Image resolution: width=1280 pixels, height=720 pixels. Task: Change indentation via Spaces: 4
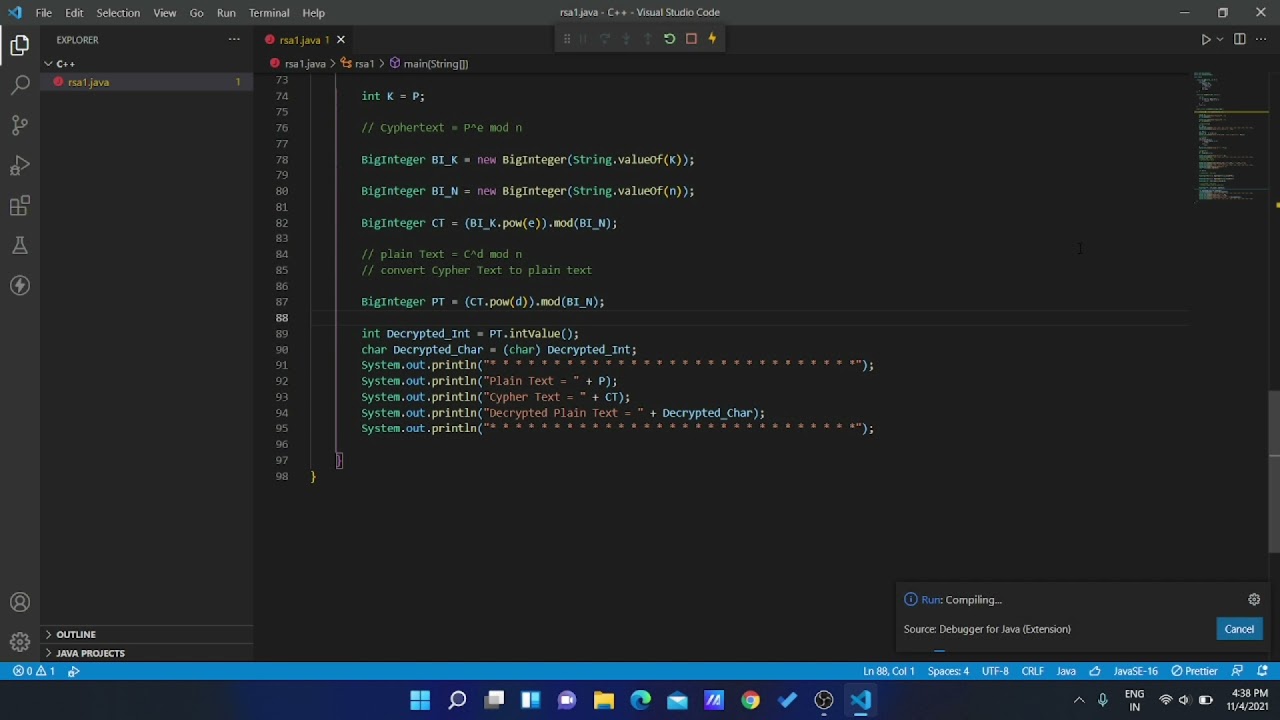(x=948, y=671)
